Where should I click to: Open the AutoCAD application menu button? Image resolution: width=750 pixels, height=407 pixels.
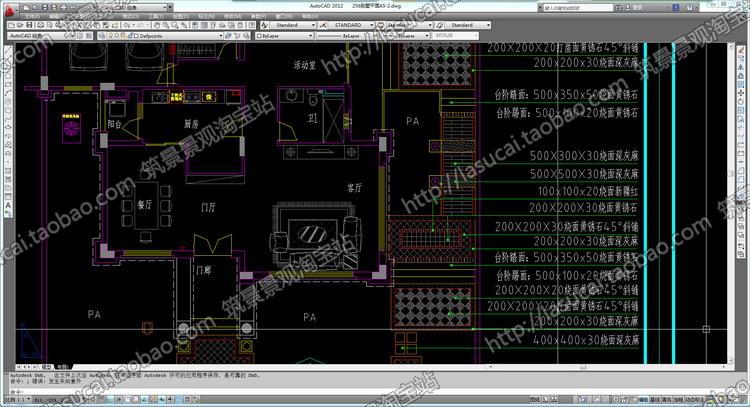point(10,10)
